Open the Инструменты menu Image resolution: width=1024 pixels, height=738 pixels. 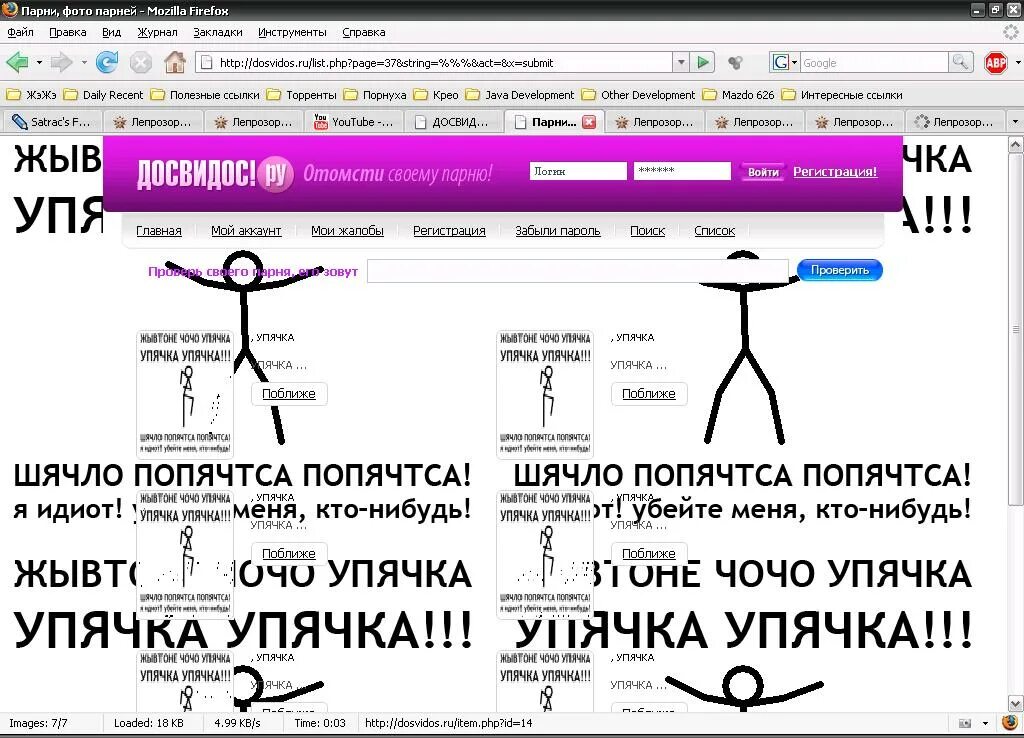pos(292,32)
